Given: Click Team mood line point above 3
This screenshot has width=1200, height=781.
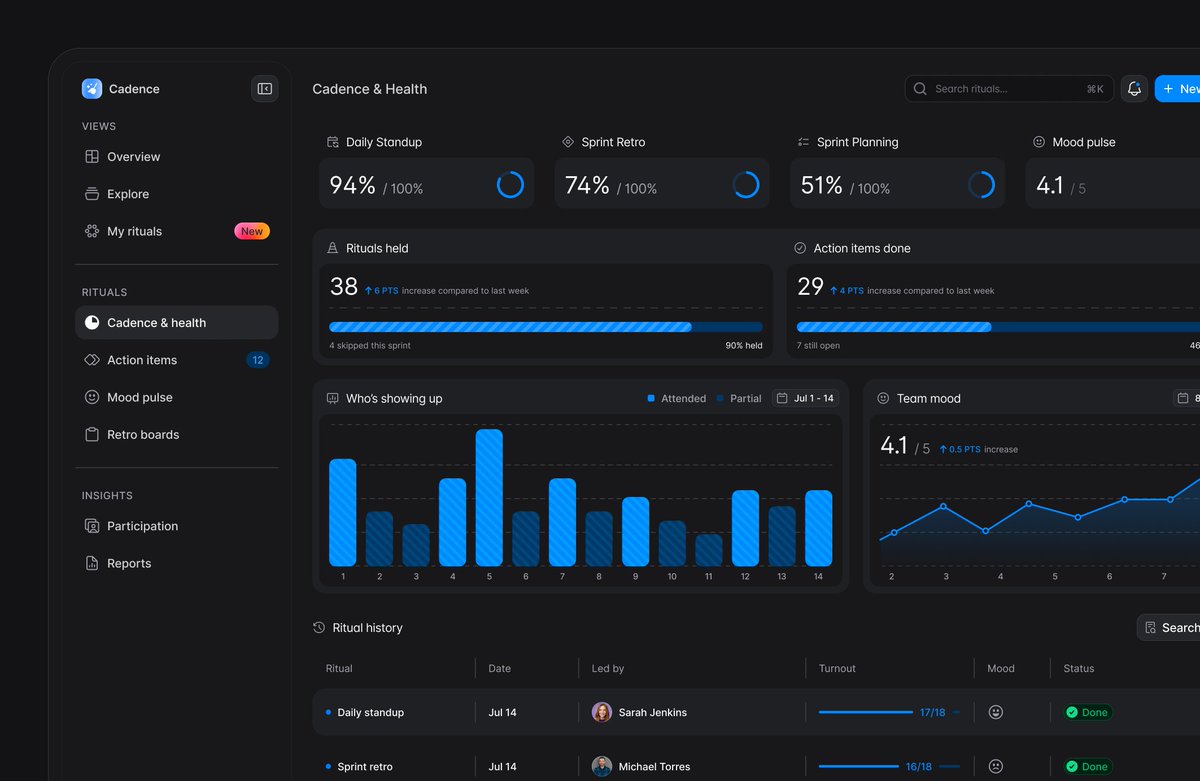Looking at the screenshot, I should (944, 506).
